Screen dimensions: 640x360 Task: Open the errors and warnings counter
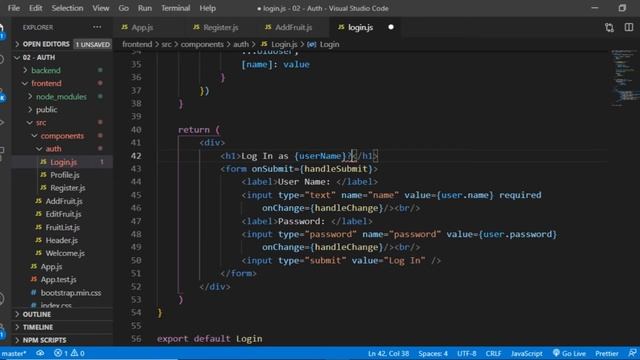69,353
